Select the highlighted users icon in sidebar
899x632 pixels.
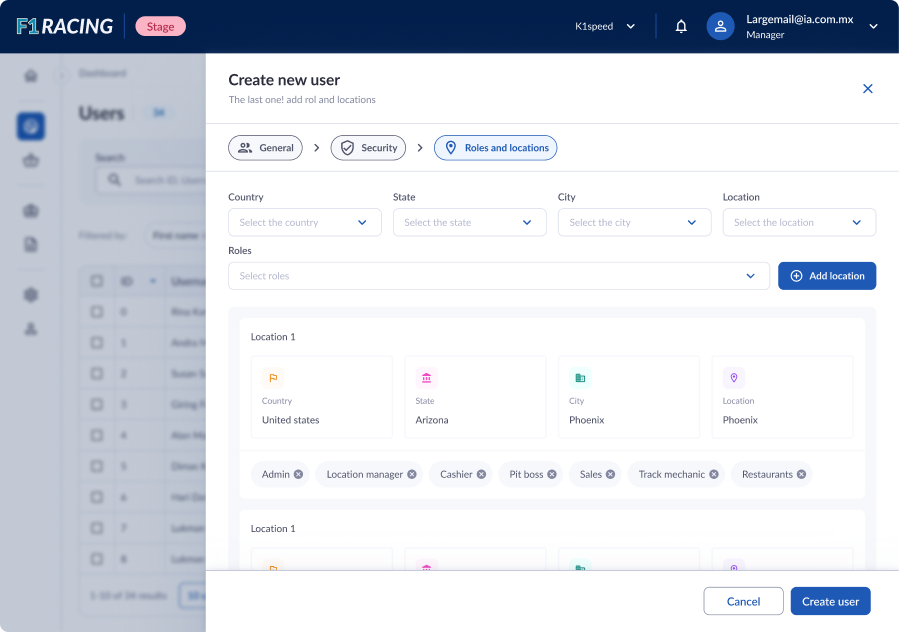31,126
